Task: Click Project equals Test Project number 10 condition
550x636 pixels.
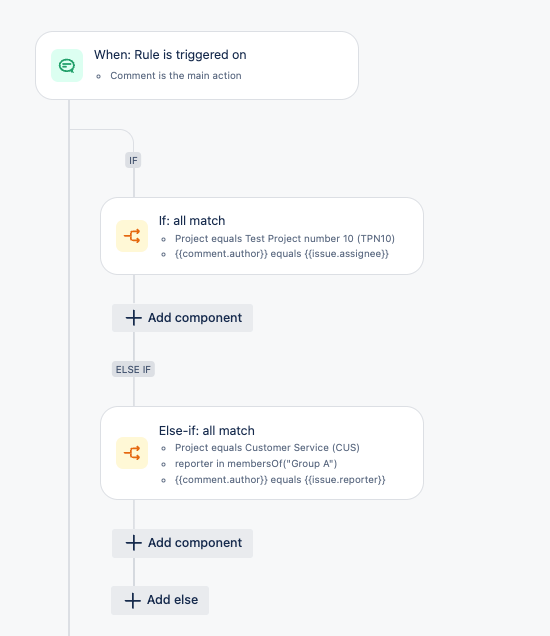Action: [x=285, y=238]
